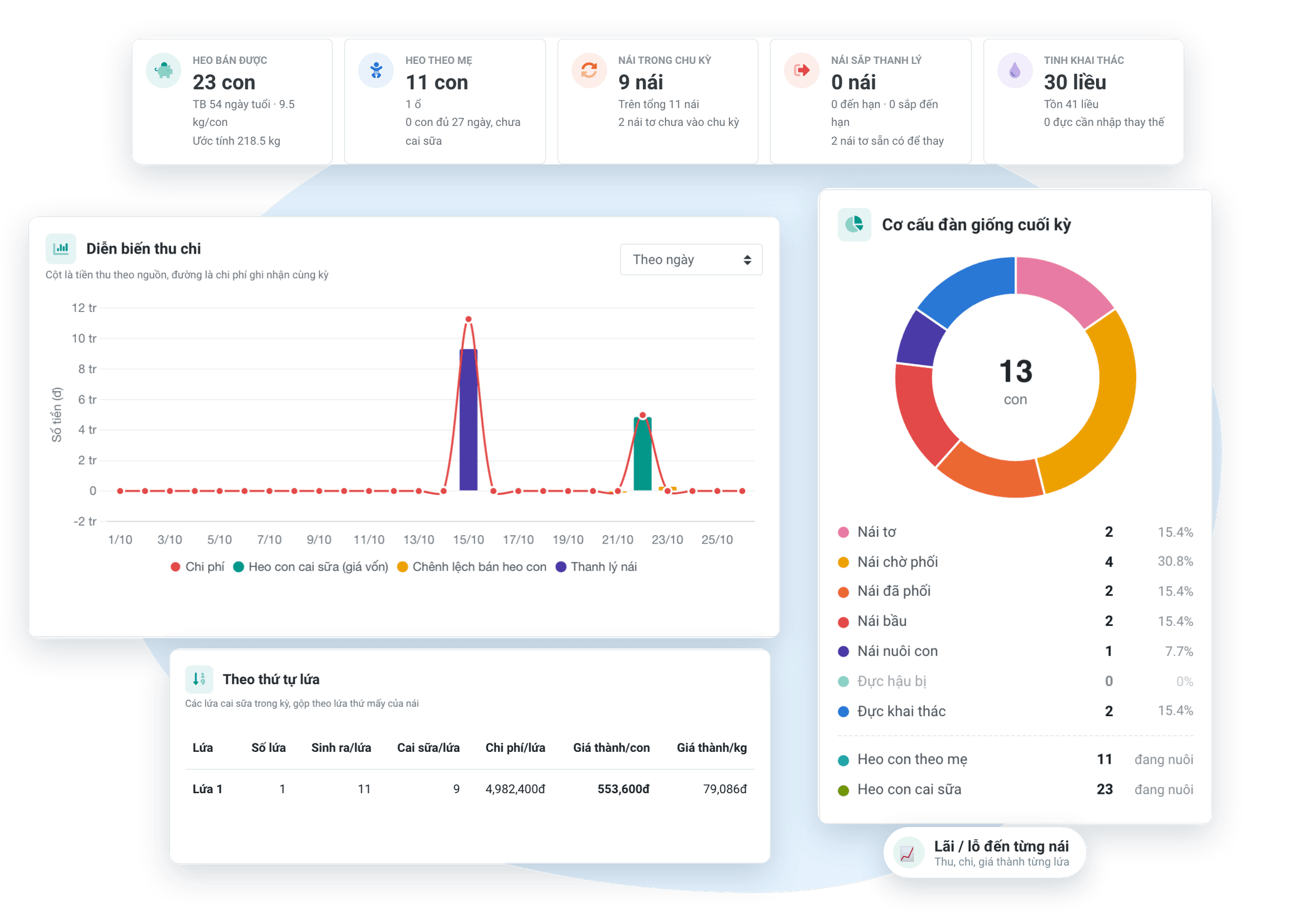Image resolution: width=1316 pixels, height=921 pixels.
Task: Select the Đực hậu bị legend row
Action: coord(1015,681)
